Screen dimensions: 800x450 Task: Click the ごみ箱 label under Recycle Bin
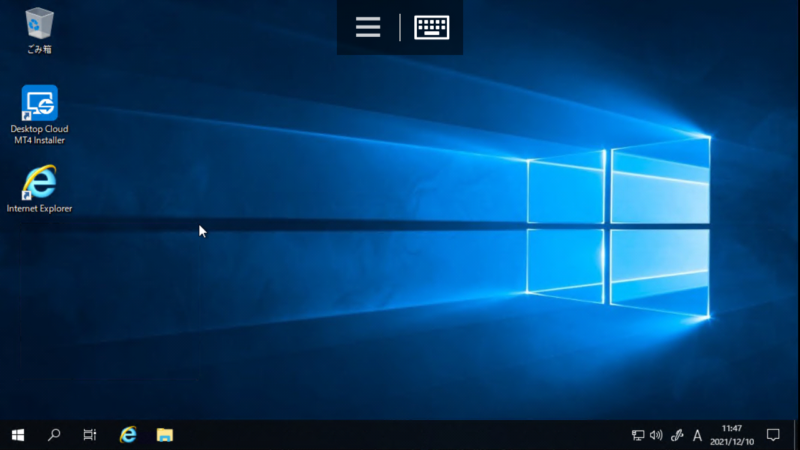pos(39,49)
